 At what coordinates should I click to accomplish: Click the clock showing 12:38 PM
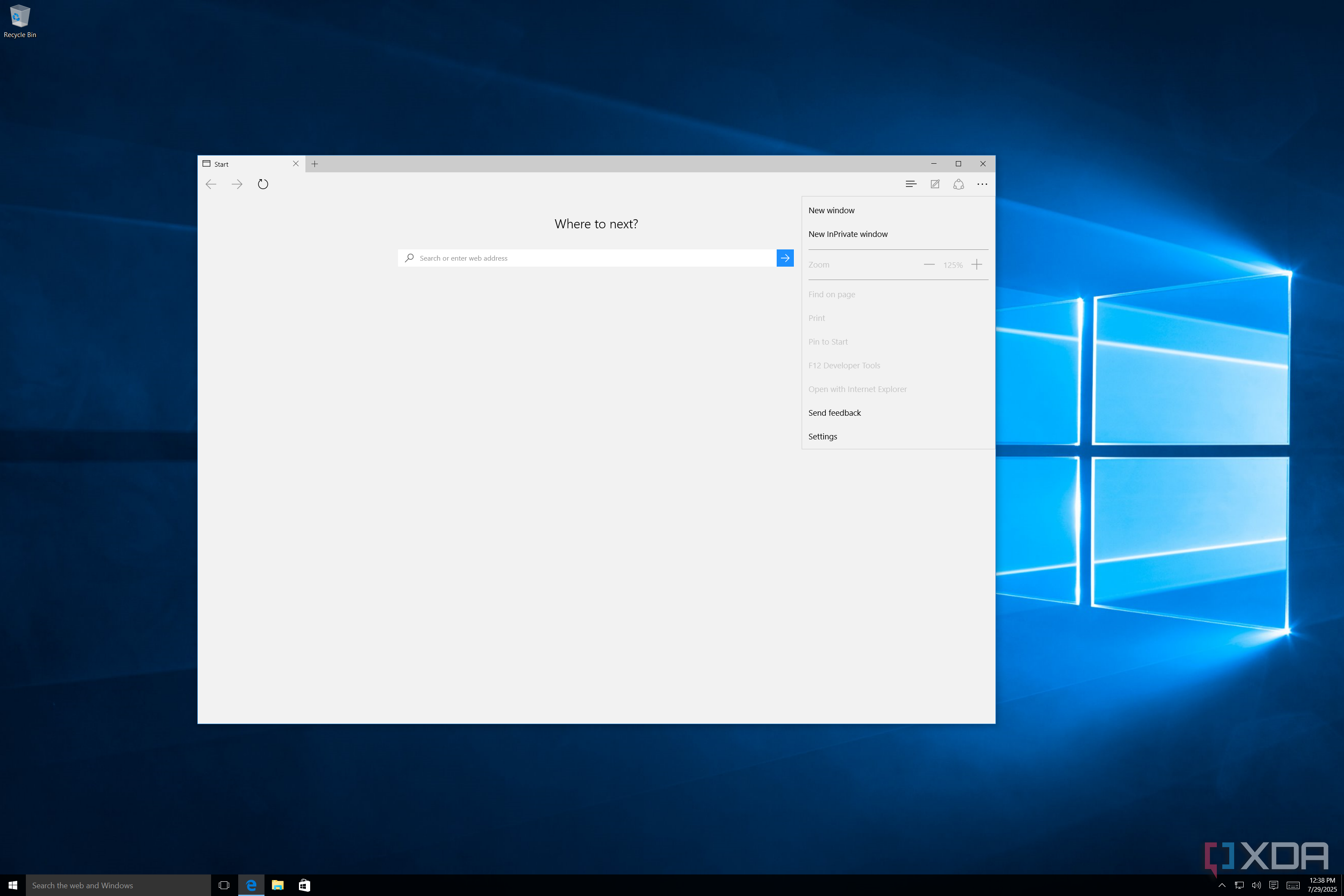[1322, 885]
